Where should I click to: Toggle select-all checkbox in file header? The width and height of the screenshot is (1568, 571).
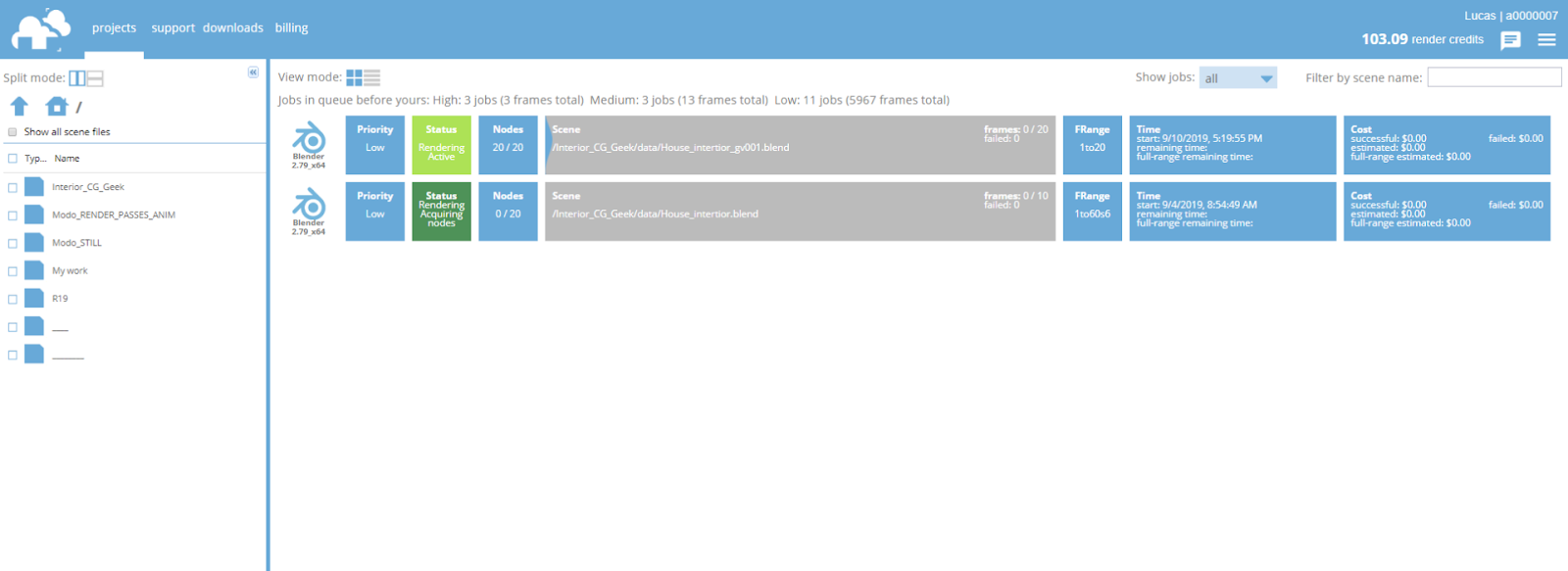[13, 159]
